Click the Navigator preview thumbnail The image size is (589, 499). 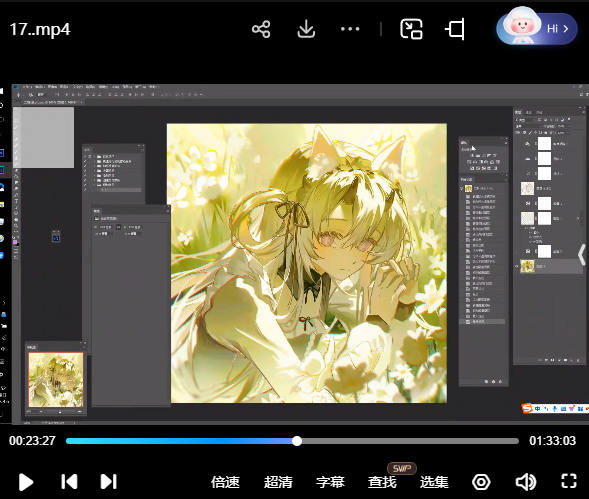coord(56,380)
